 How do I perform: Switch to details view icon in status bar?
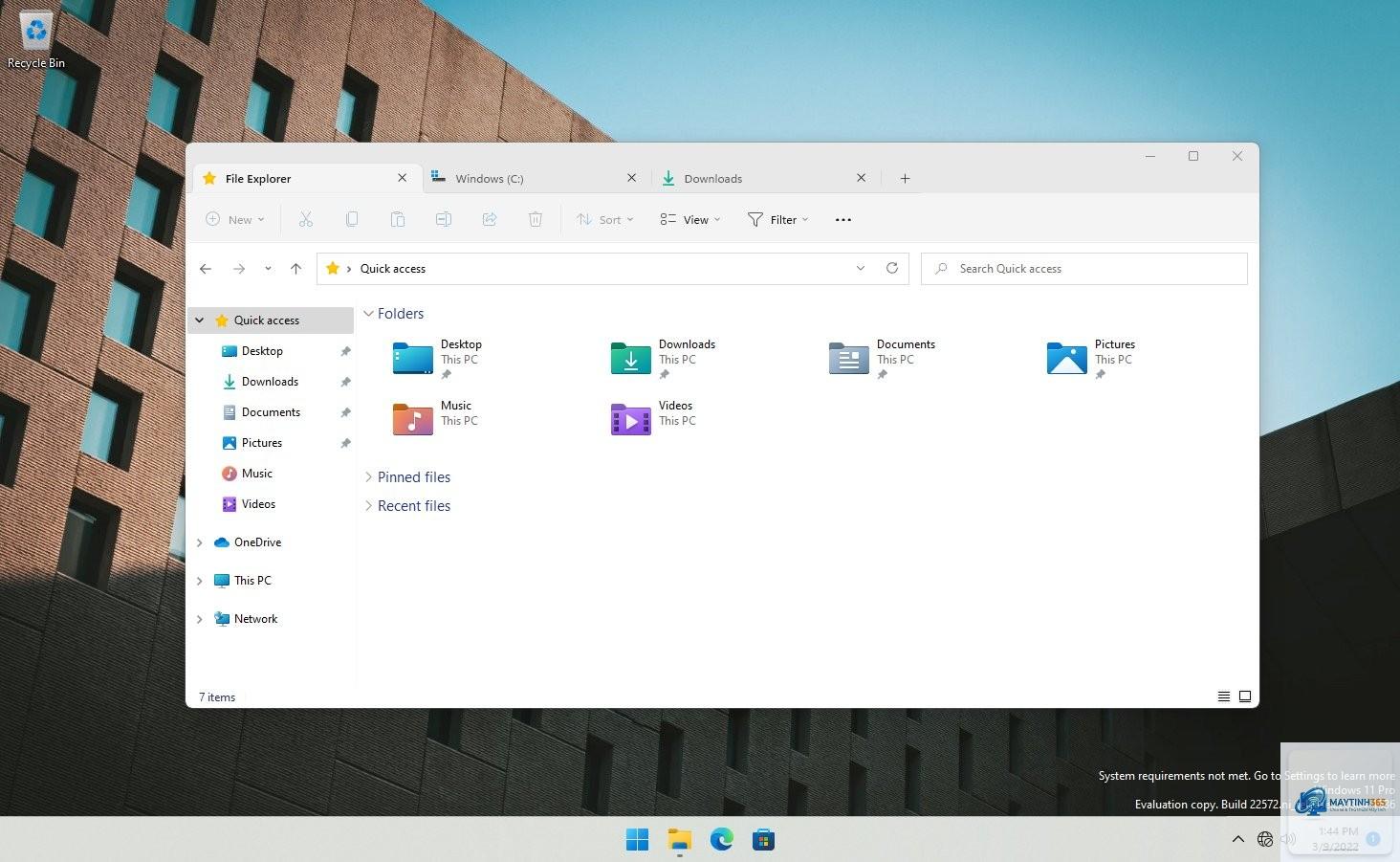(x=1224, y=696)
